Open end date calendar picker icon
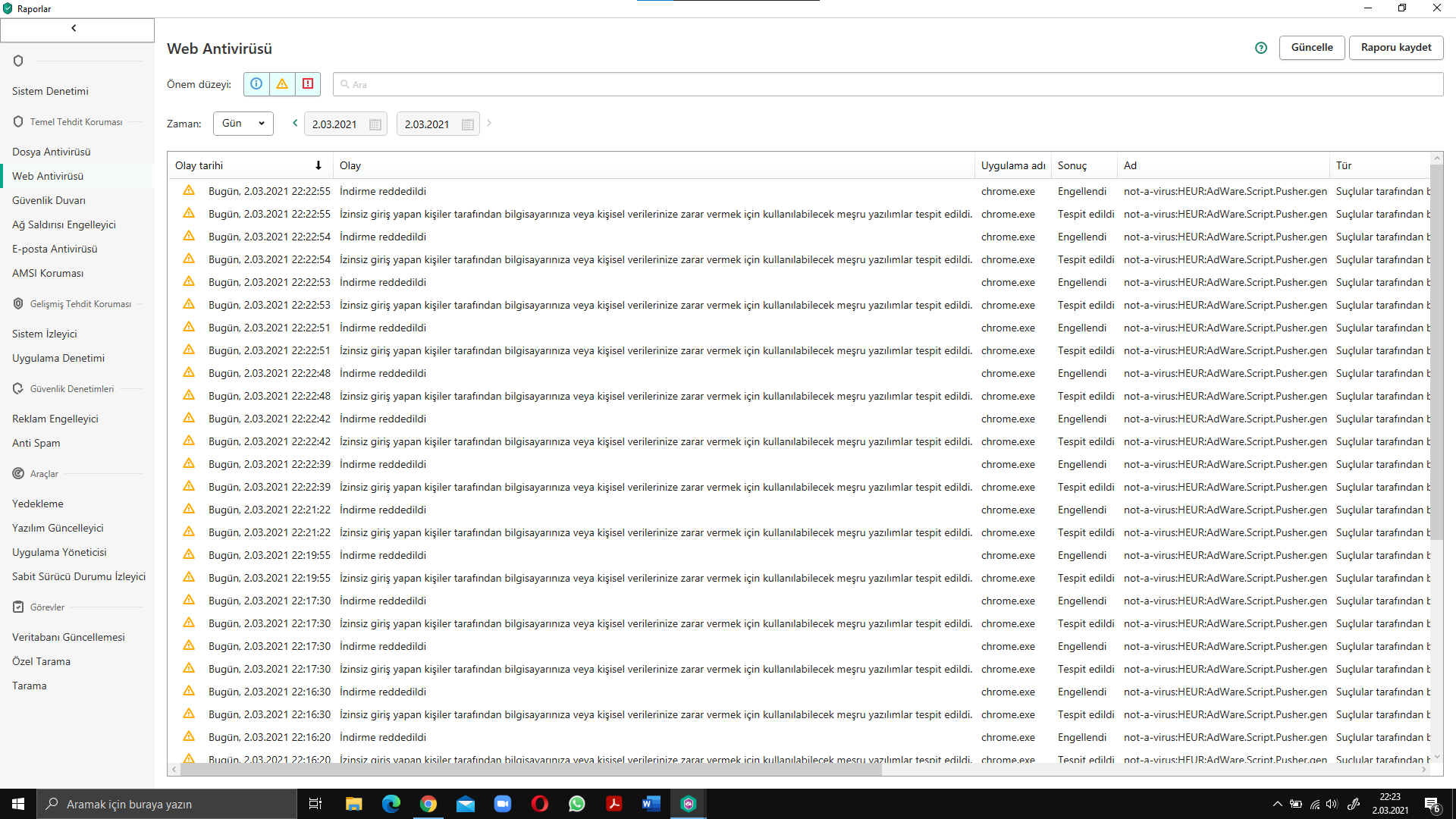Viewport: 1456px width, 819px height. (x=468, y=124)
